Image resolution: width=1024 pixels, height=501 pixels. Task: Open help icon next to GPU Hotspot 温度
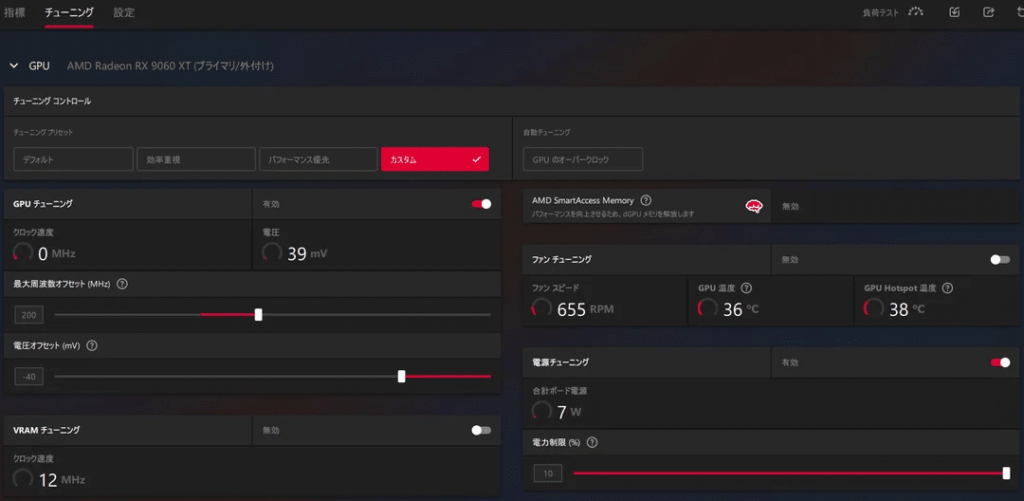947,287
